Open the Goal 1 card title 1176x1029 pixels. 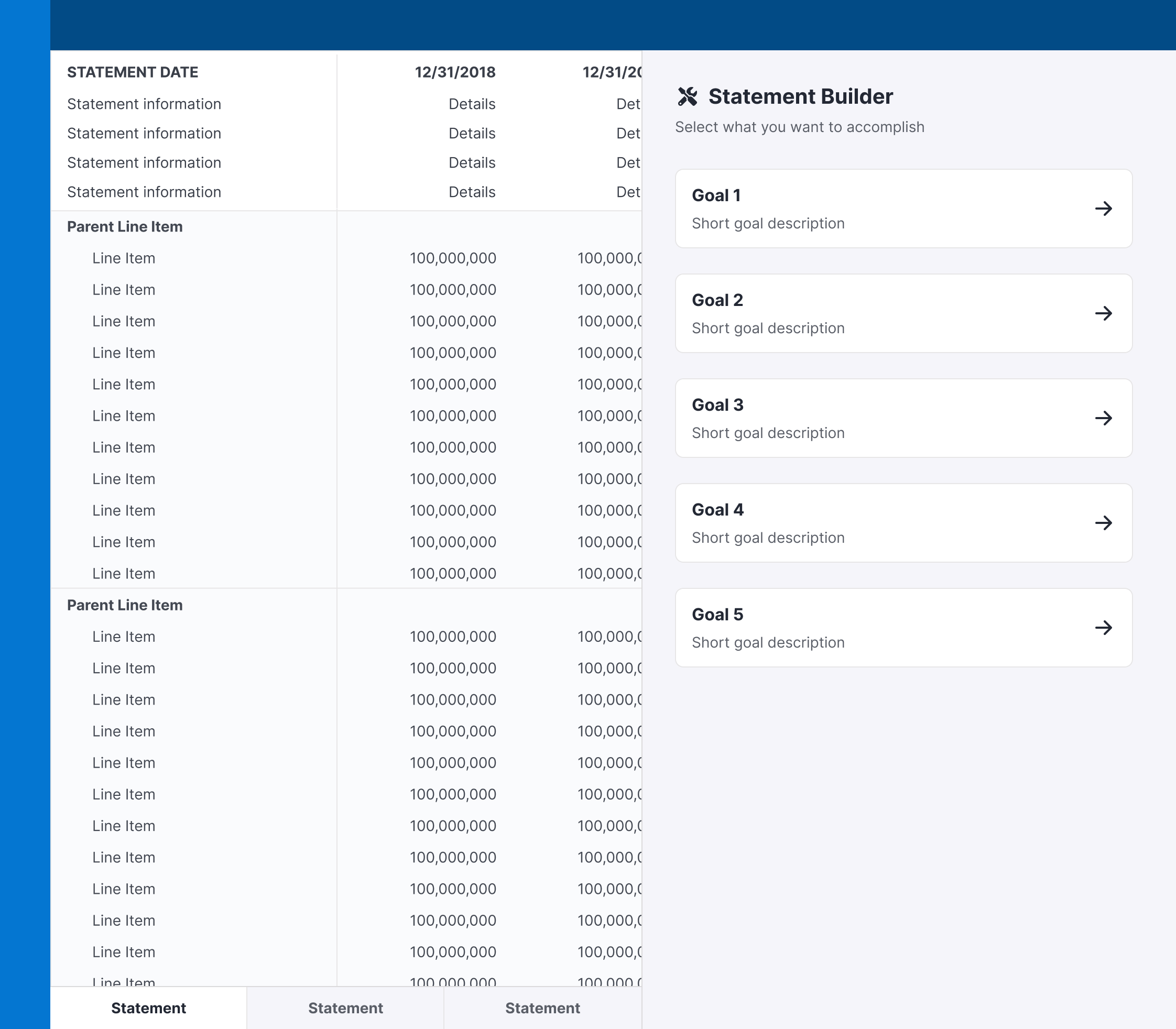pyautogui.click(x=715, y=195)
